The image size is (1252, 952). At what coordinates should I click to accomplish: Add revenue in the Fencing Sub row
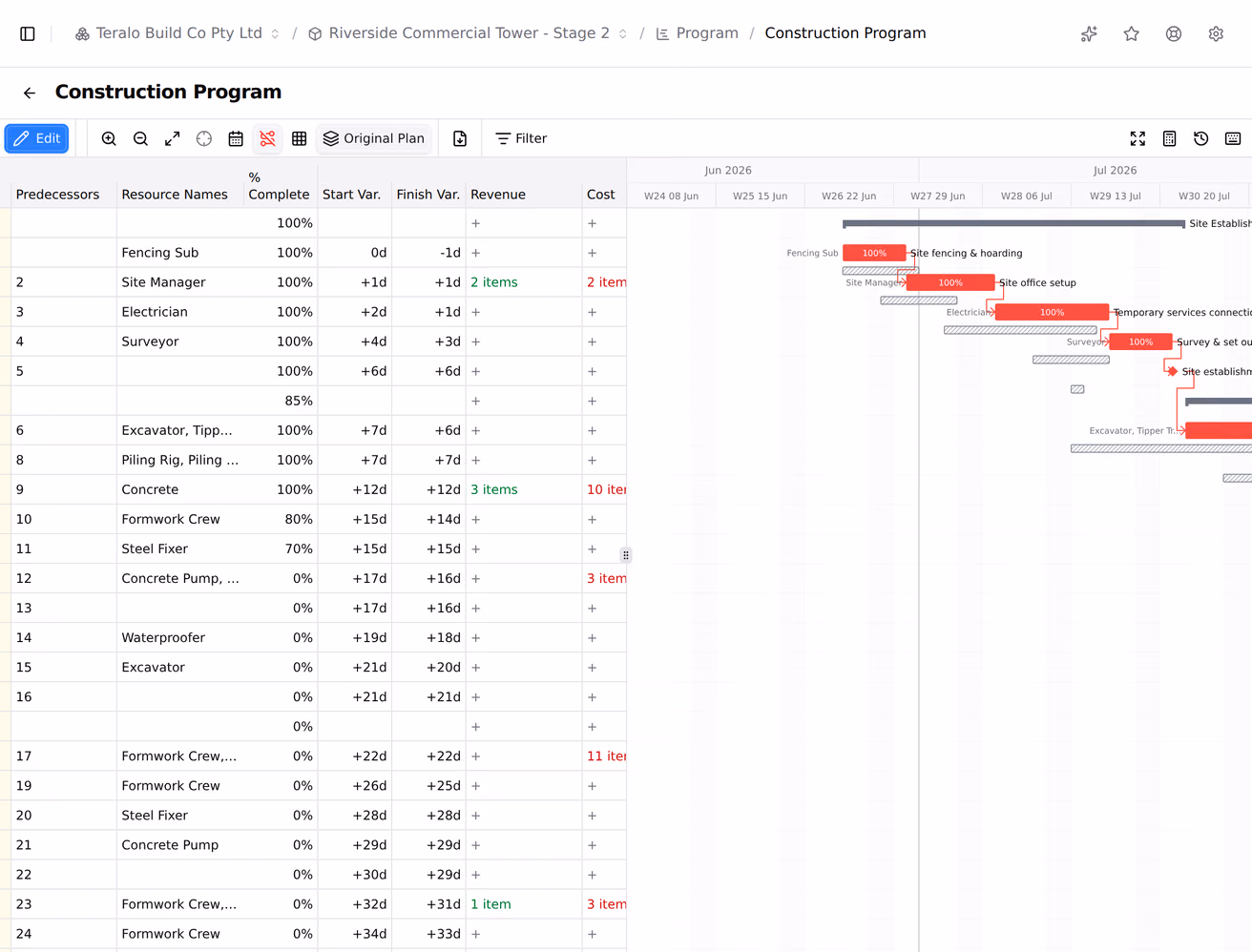[x=476, y=253]
